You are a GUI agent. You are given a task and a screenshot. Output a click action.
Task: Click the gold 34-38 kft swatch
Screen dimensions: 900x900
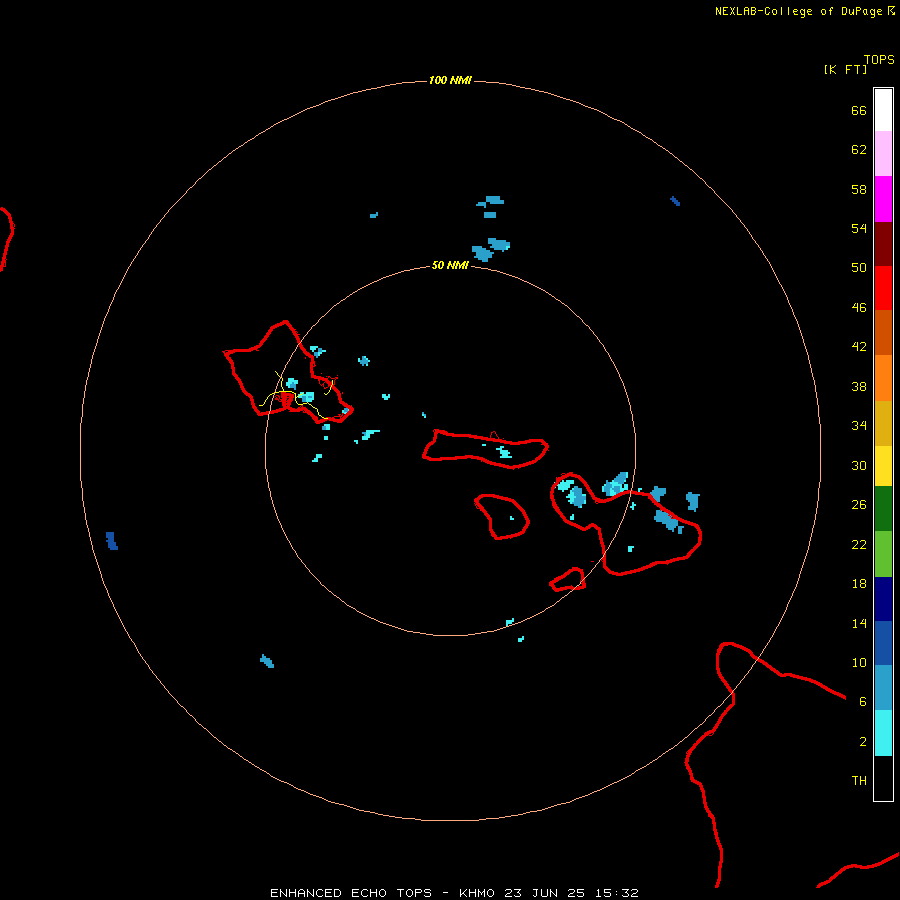tap(883, 423)
